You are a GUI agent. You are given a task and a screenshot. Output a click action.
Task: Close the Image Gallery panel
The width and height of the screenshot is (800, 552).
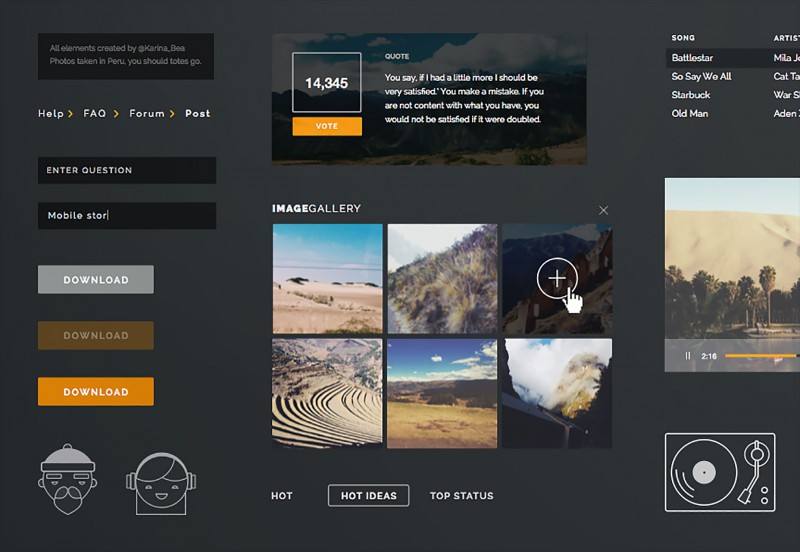(x=603, y=210)
